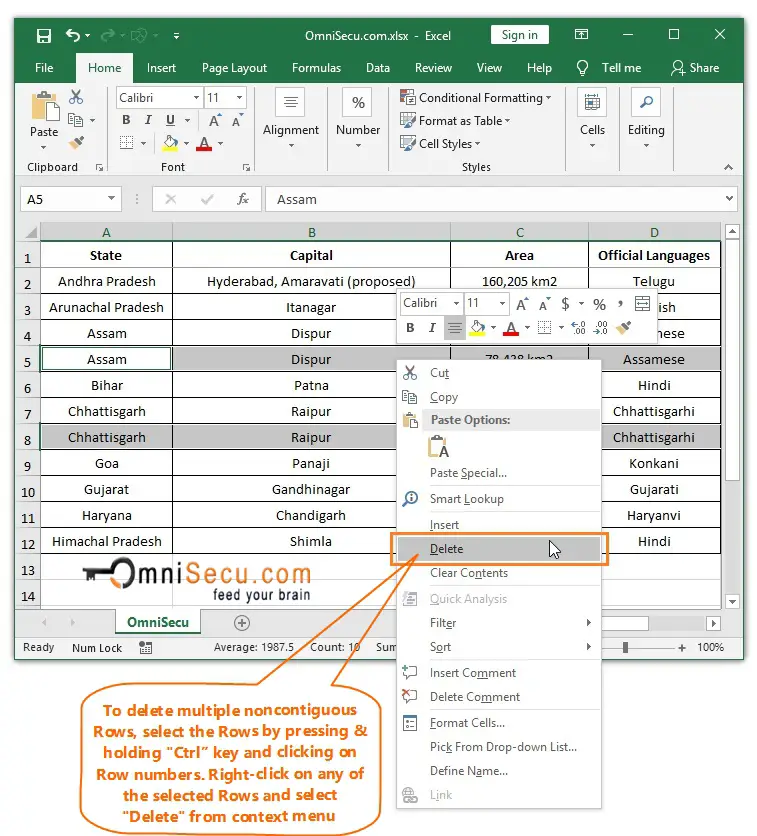The width and height of the screenshot is (757, 836).
Task: Select the cell containing Himachal Pradesh
Action: click(107, 541)
